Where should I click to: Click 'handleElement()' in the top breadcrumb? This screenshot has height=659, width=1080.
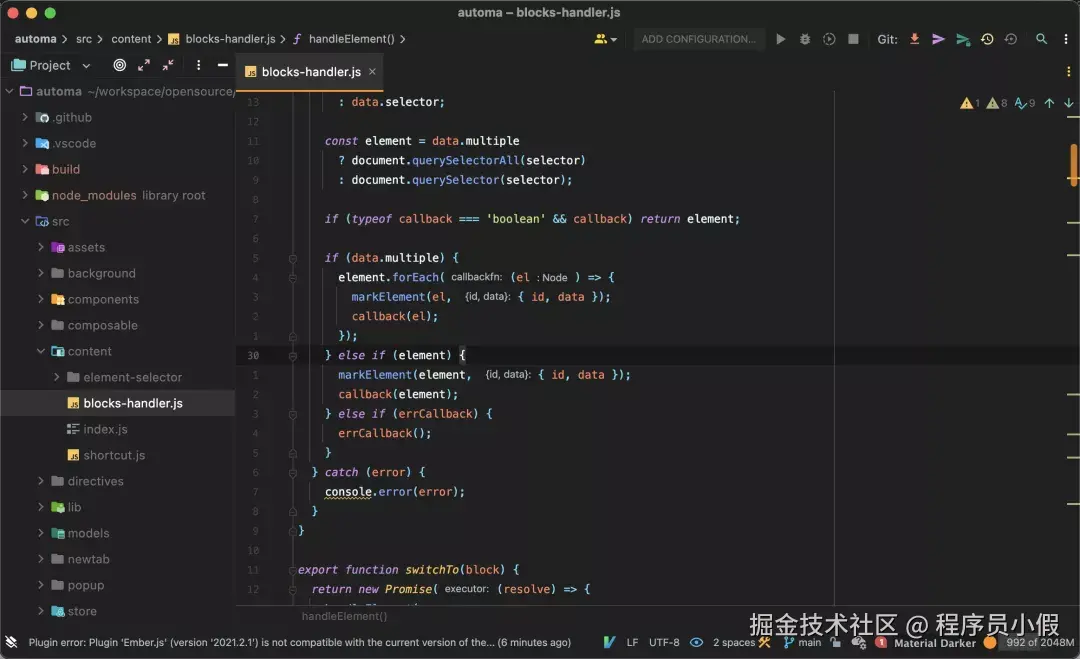[351, 39]
